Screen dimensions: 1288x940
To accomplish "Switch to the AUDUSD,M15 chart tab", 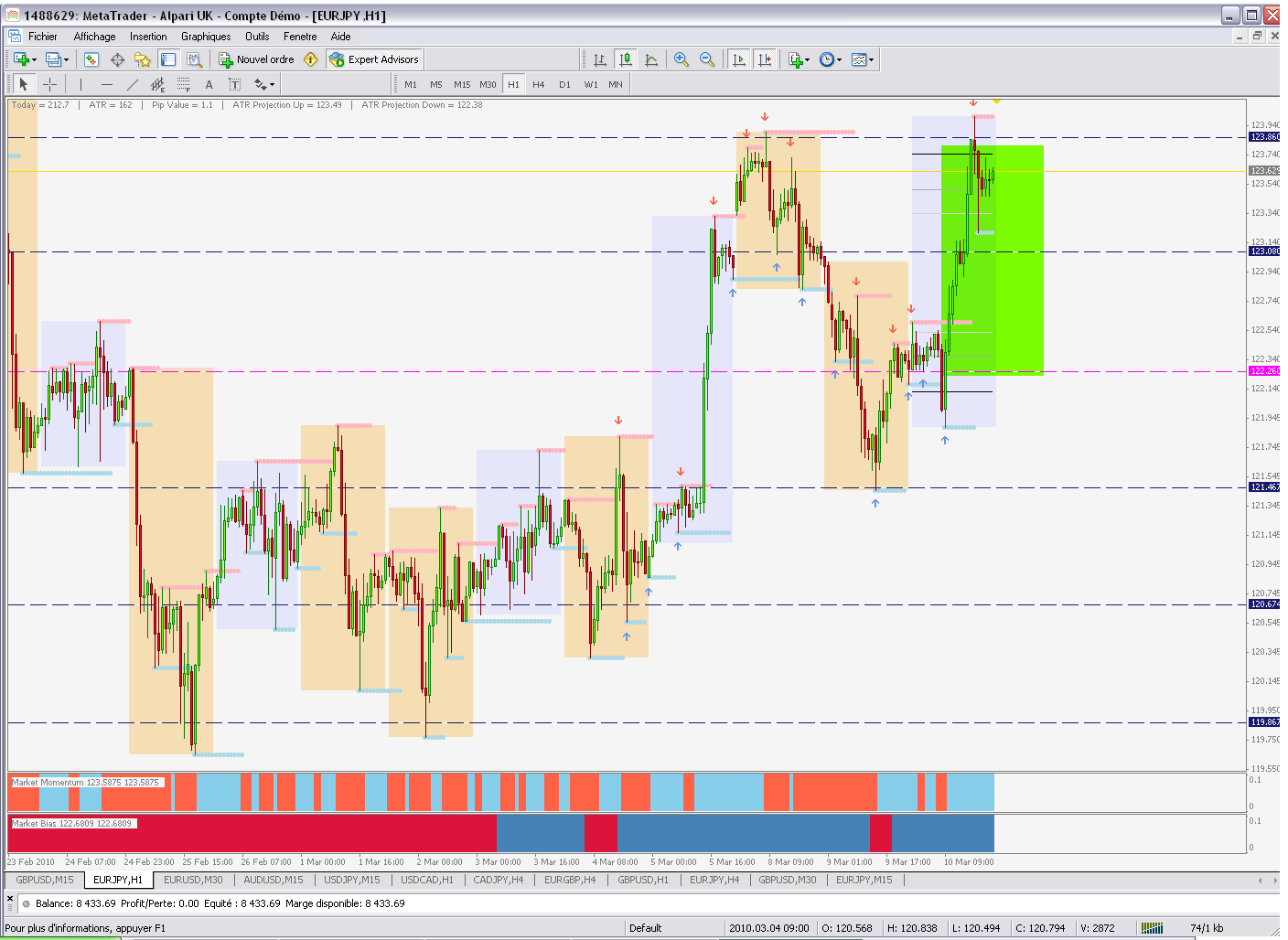I will click(x=274, y=880).
